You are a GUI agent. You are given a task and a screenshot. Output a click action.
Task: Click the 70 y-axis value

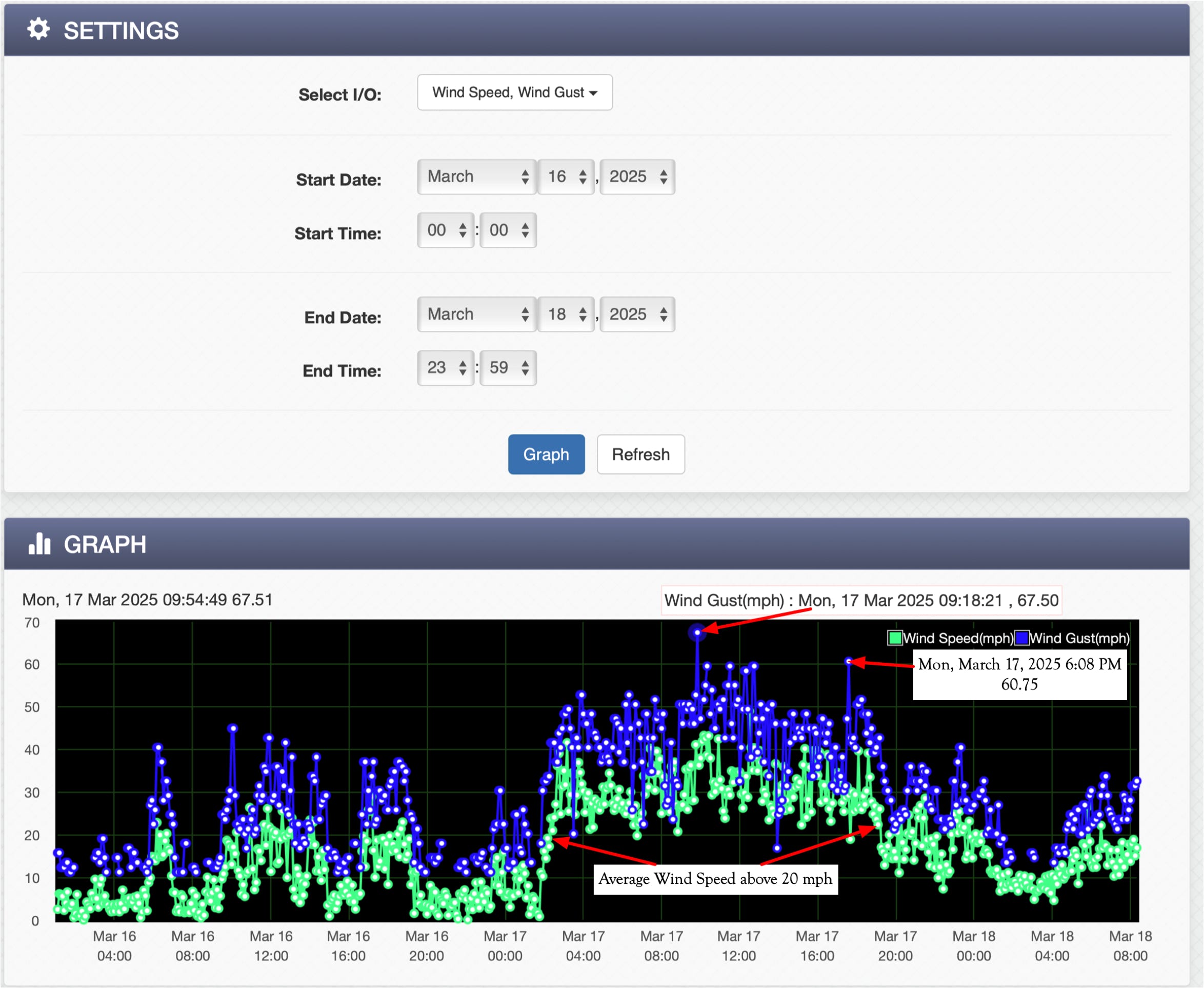pos(32,623)
